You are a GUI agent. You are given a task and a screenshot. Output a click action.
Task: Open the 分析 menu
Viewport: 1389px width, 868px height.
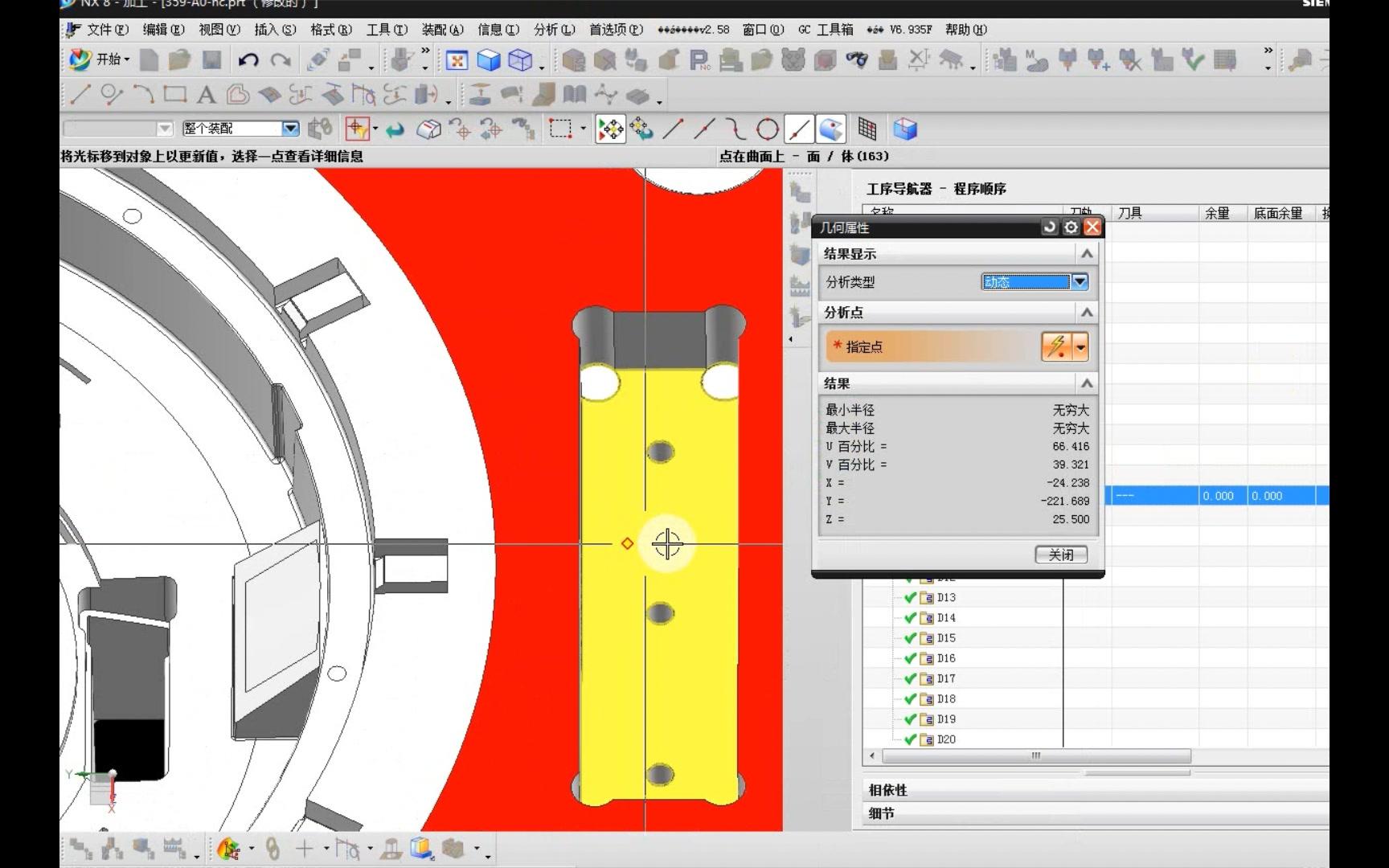coord(555,30)
